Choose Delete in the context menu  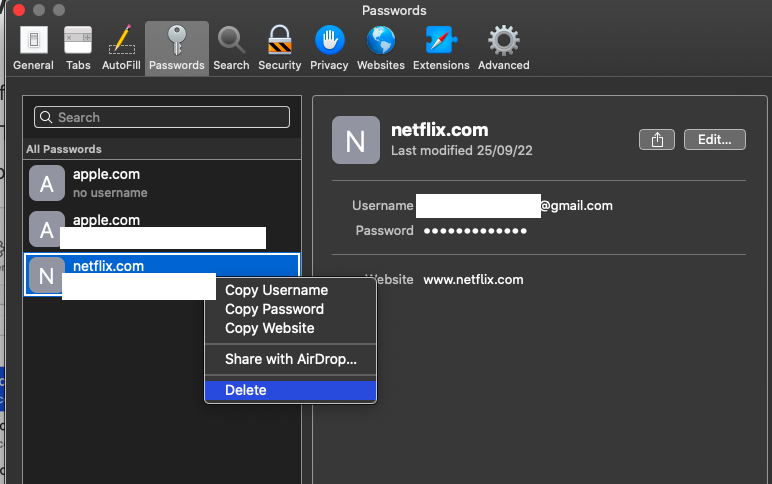pyautogui.click(x=290, y=390)
